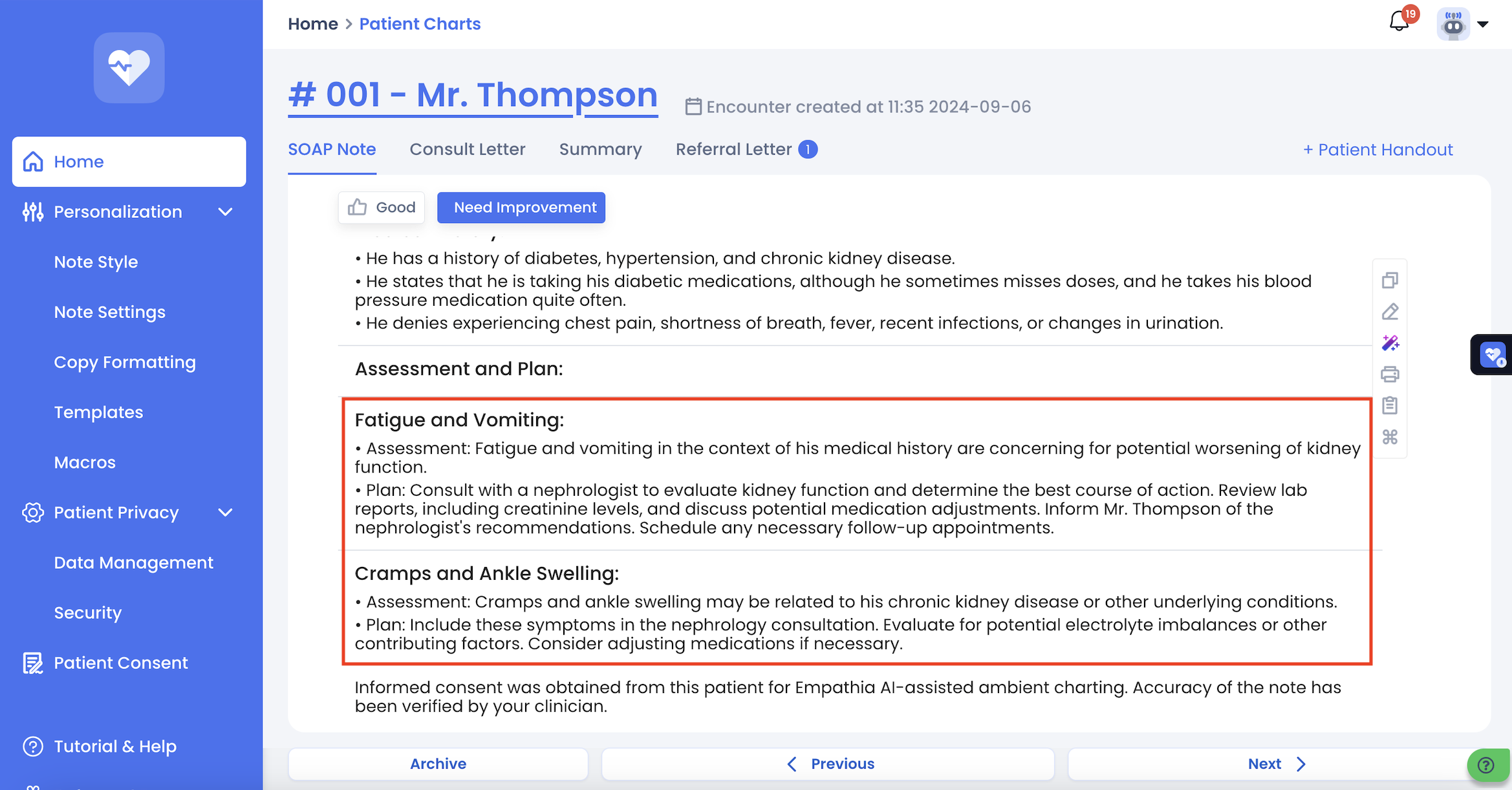This screenshot has width=1512, height=790.
Task: Select Need Improvement feedback button
Action: coord(521,208)
